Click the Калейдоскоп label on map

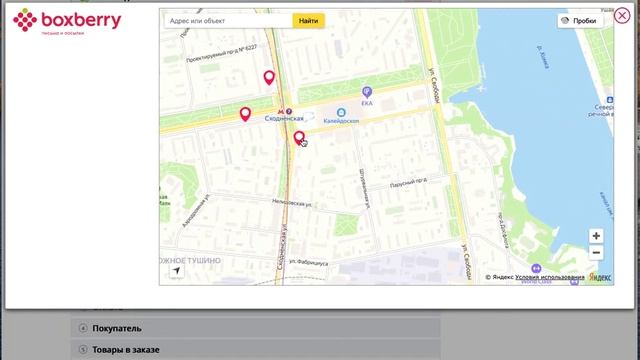341,121
